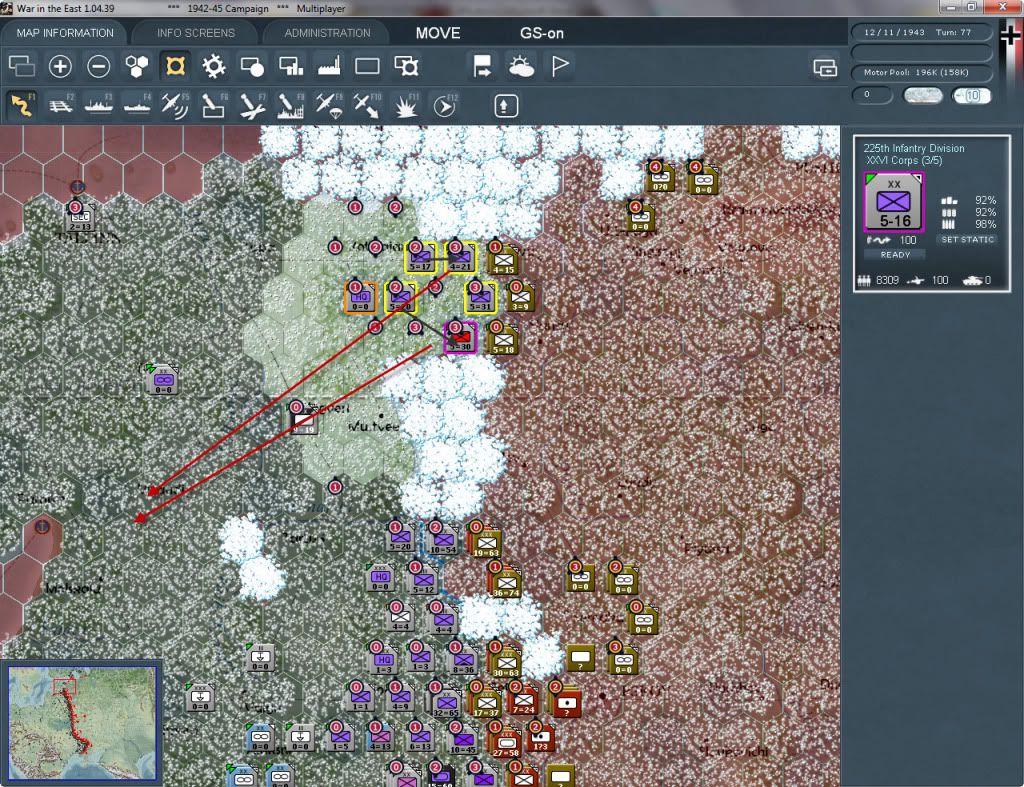Toggle the hex grid display icon
This screenshot has width=1024, height=787.
[136, 66]
